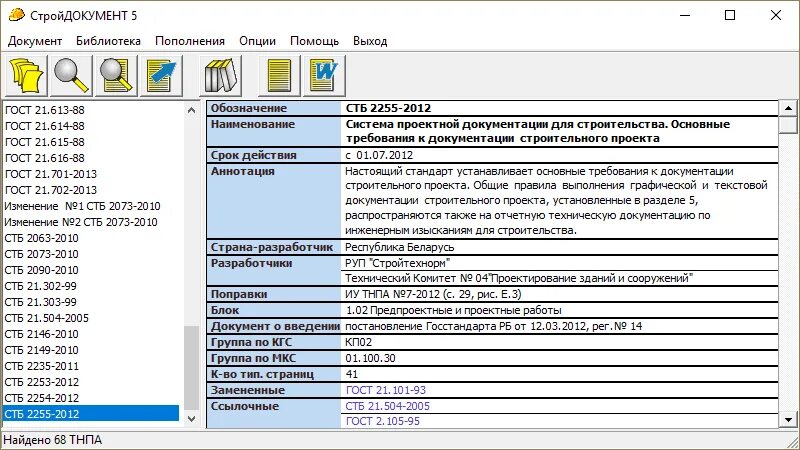The image size is (800, 450).
Task: Select ГОСТ 21.701-2013 in the list
Action: tap(51, 174)
